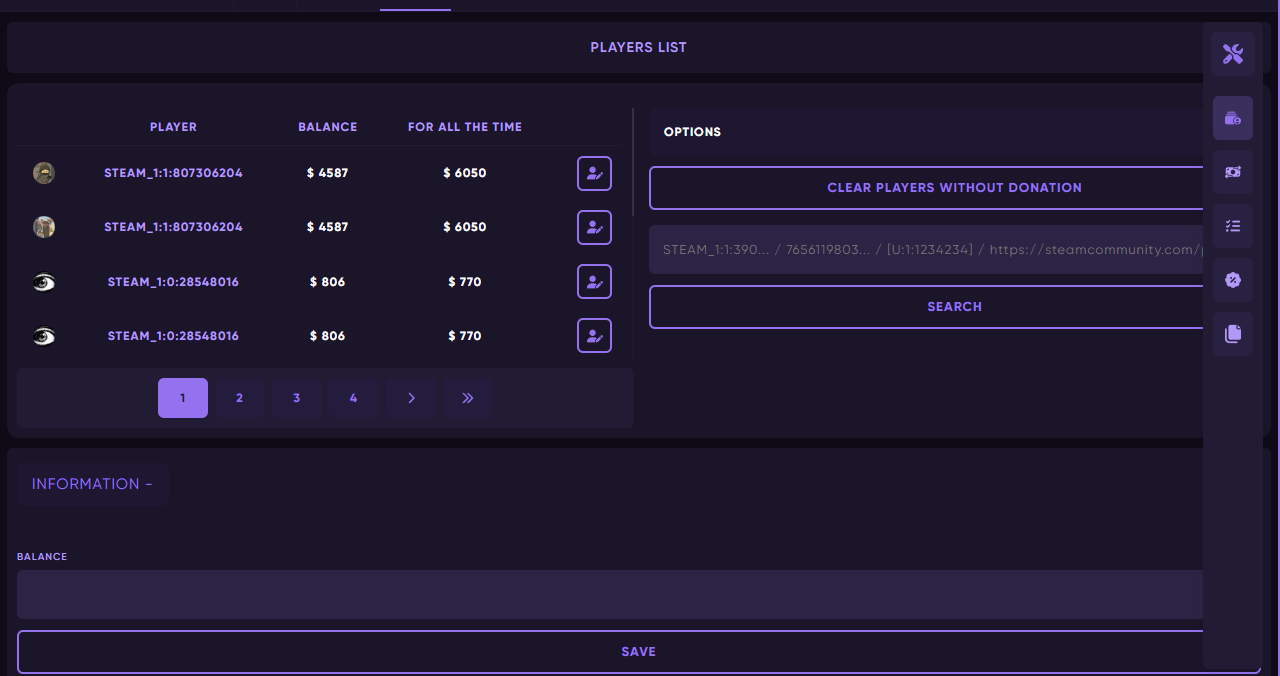Click the copy documents icon in sidebar
This screenshot has height=676, width=1280.
(1232, 334)
